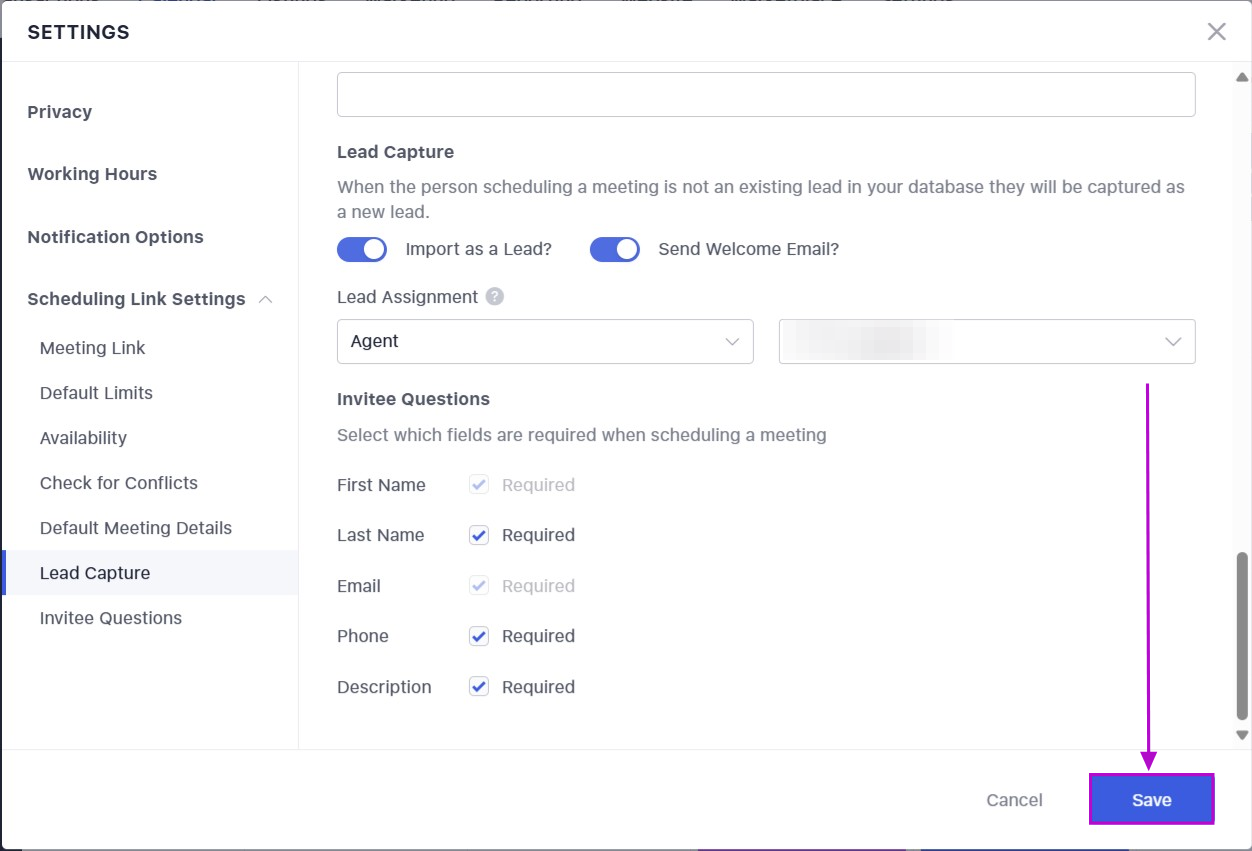
Task: Click the Cancel button
Action: tap(1014, 800)
